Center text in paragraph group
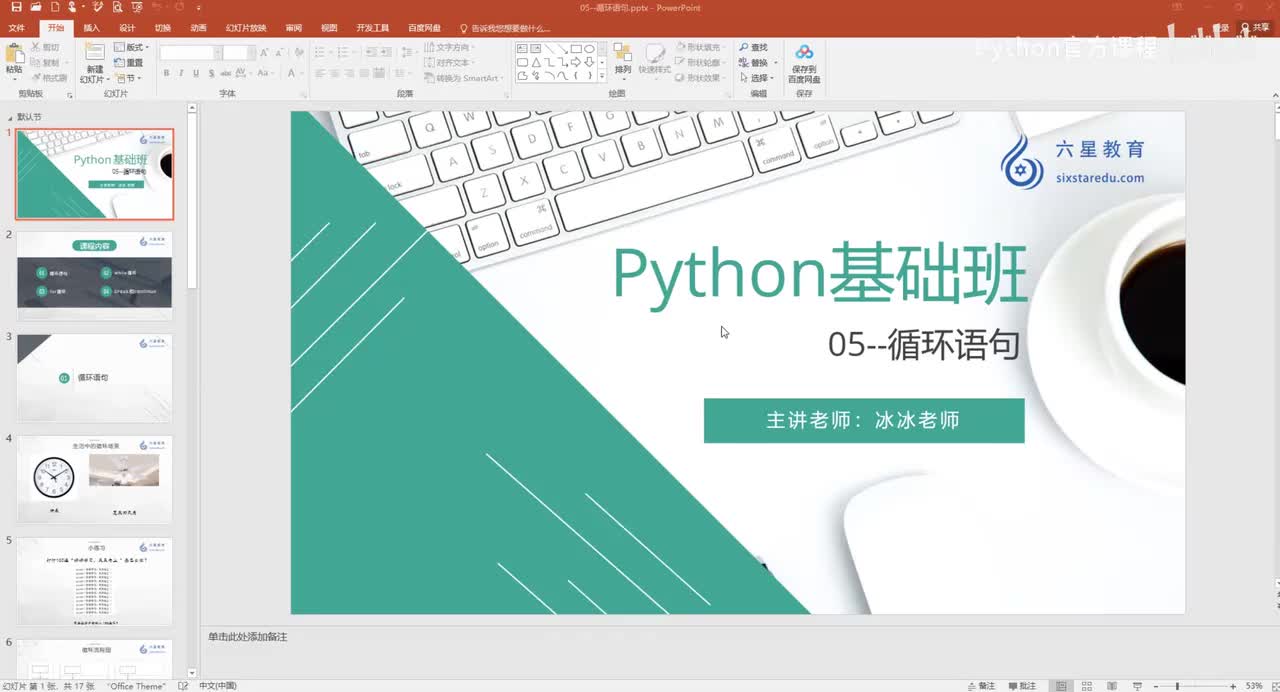 pos(335,73)
